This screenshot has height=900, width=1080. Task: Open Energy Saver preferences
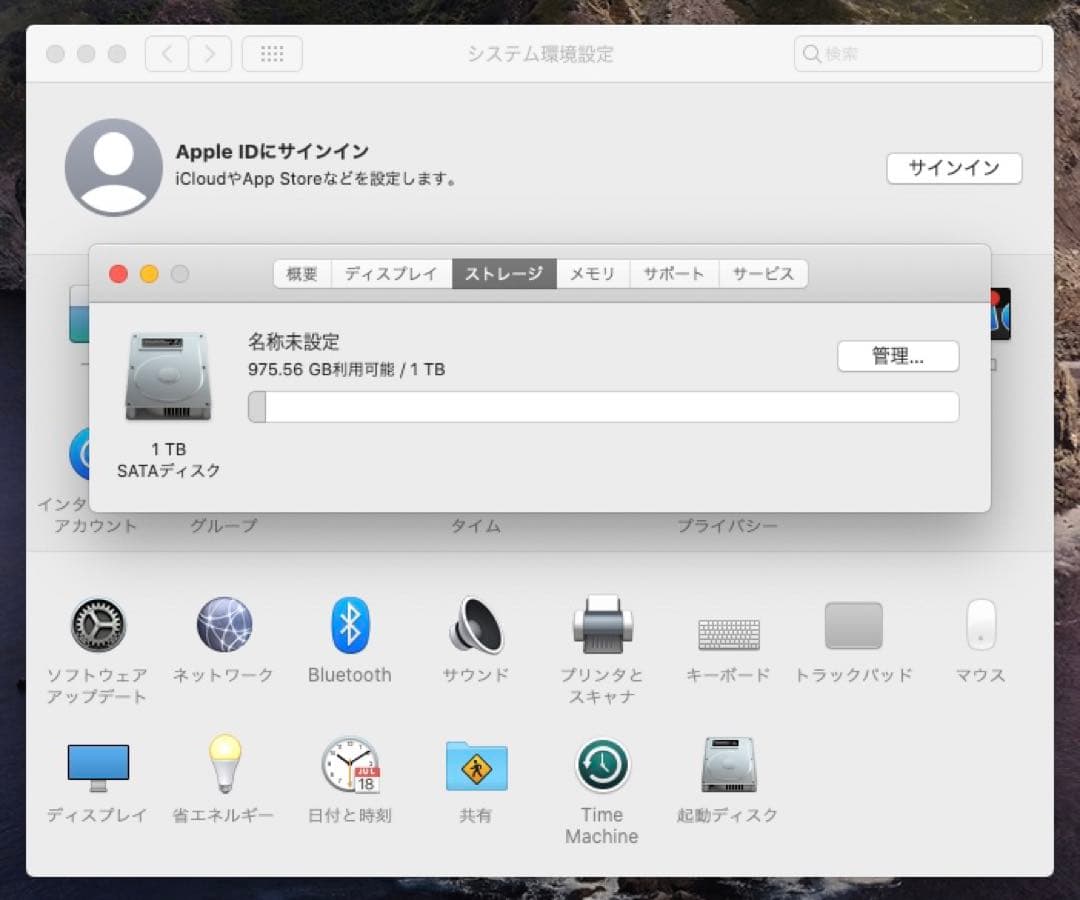222,765
